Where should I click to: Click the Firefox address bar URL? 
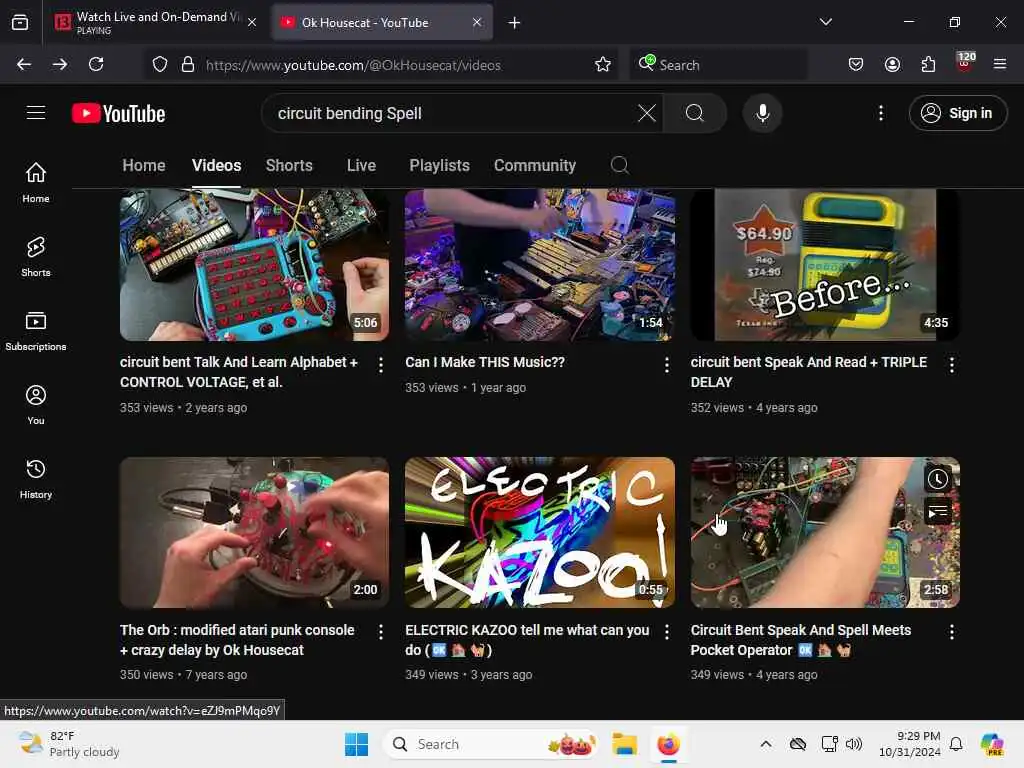(x=353, y=65)
